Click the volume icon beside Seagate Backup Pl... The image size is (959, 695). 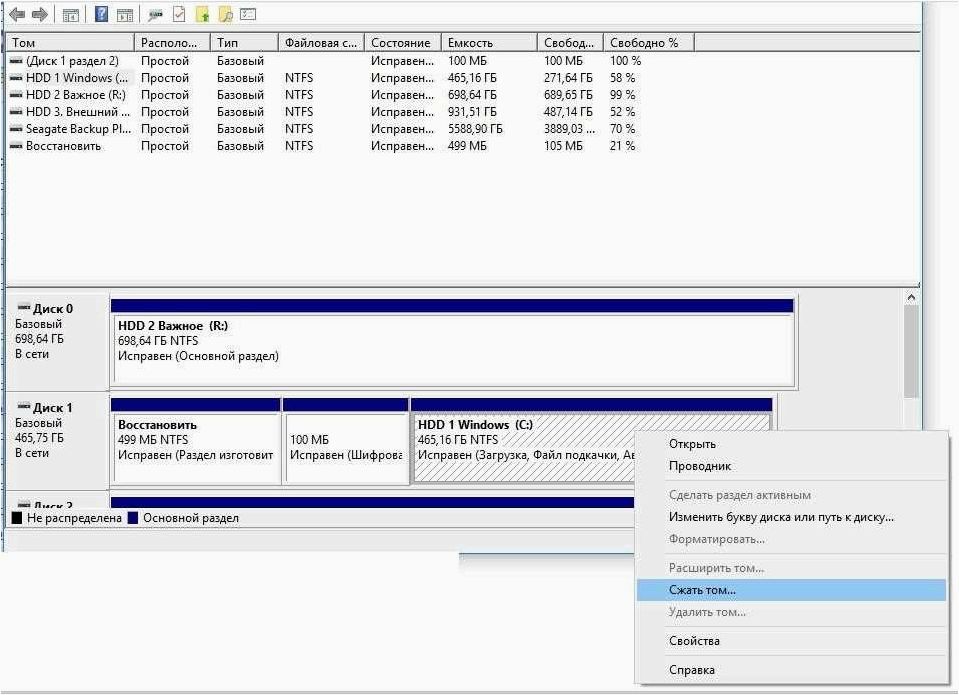[x=17, y=129]
